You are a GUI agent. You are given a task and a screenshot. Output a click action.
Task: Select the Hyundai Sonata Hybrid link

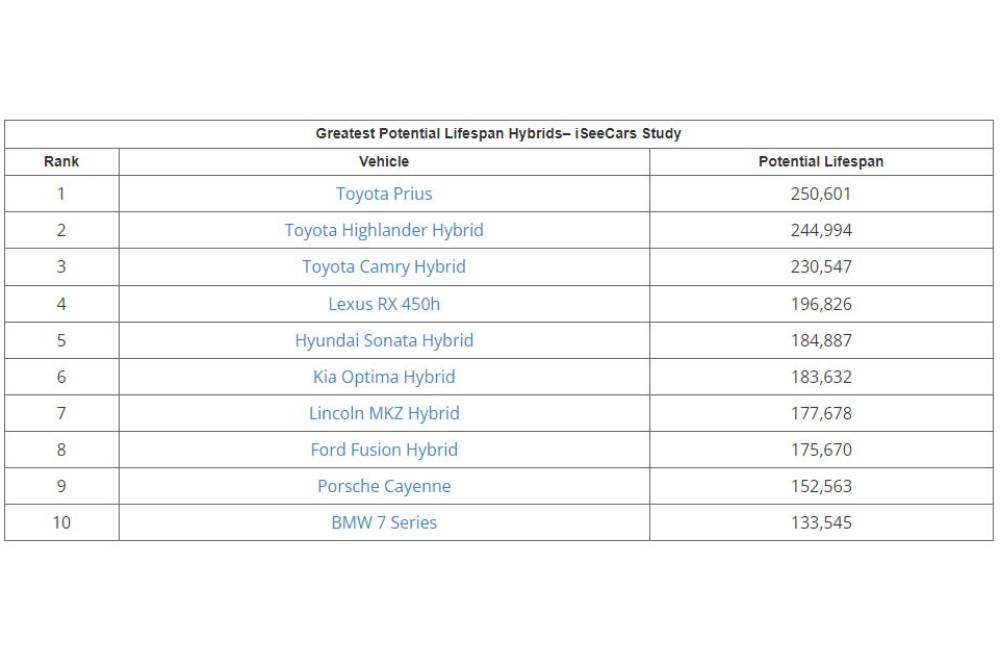tap(384, 340)
